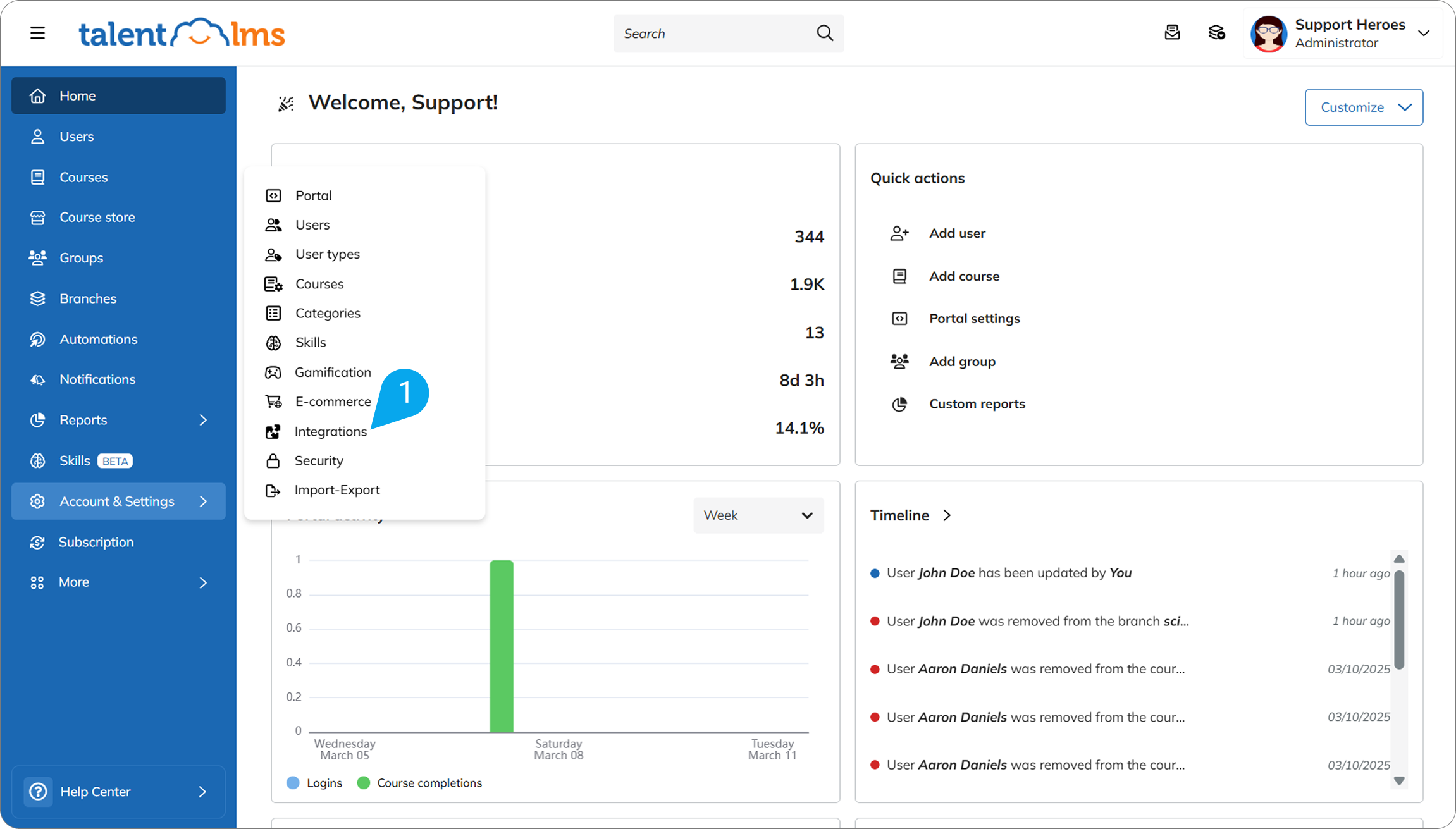
Task: Click the 8d 3h statistic value
Action: pos(801,380)
